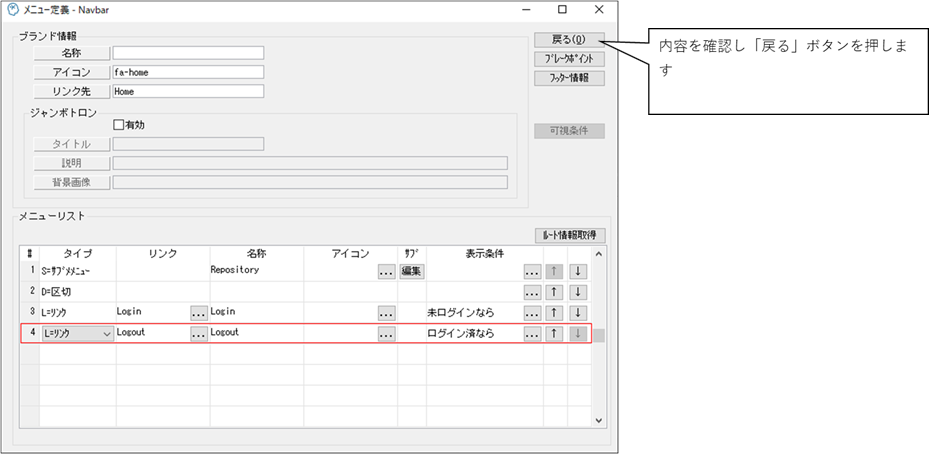Image resolution: width=929 pixels, height=454 pixels.
Task: Browse link for Logout row ellipsis
Action: [198, 334]
